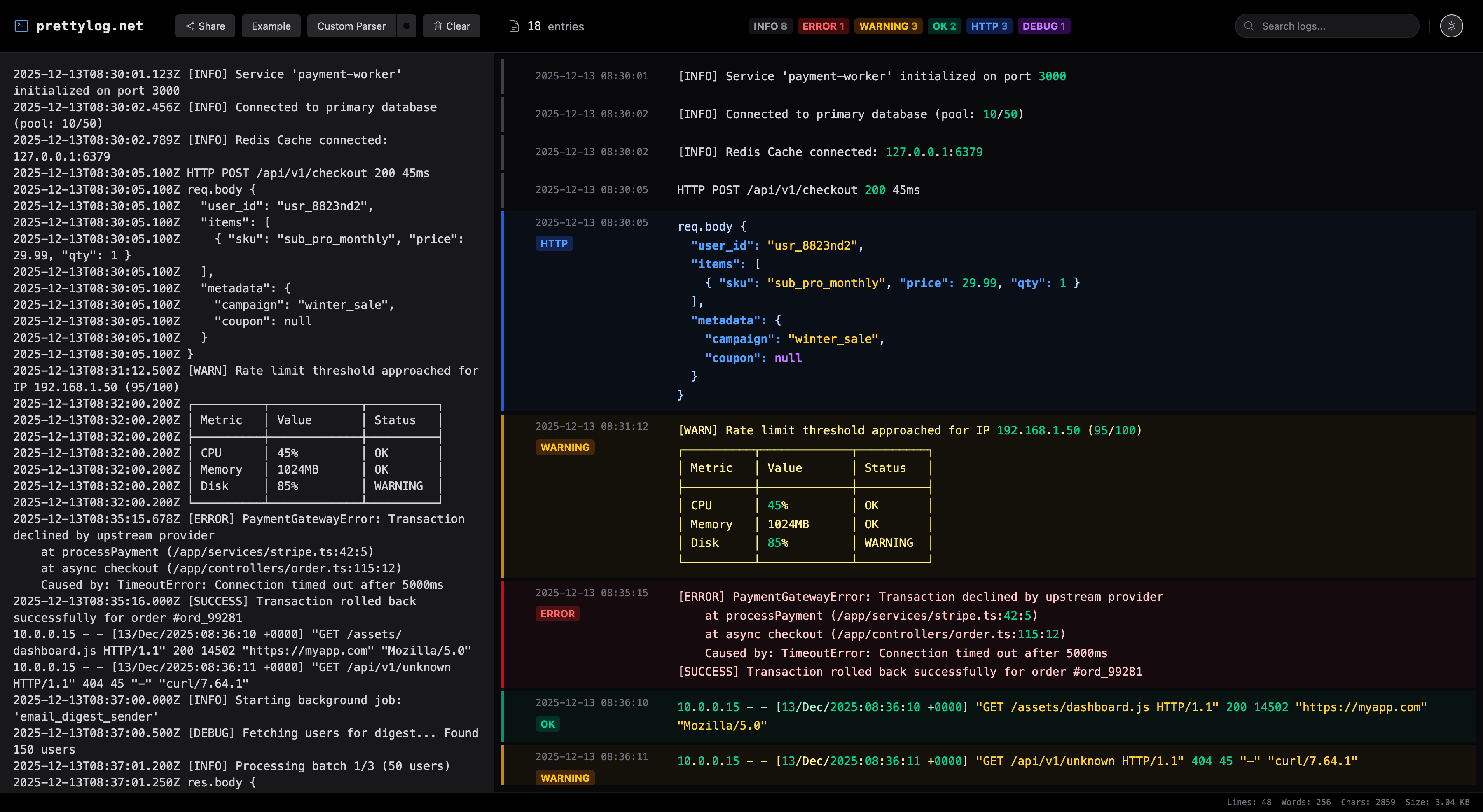Click the WARNING tag on the rate limit entry
1483x812 pixels.
coord(565,447)
